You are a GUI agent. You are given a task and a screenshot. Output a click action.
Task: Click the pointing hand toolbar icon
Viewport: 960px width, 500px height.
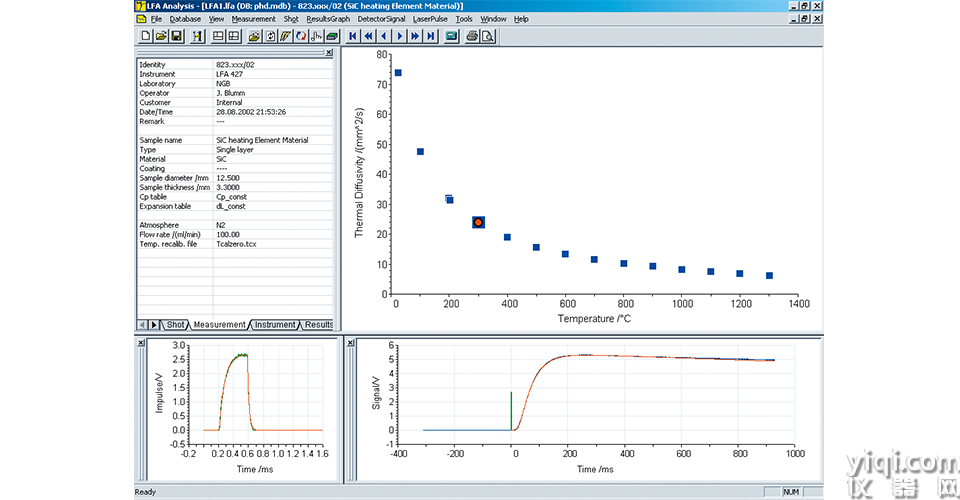pos(317,36)
